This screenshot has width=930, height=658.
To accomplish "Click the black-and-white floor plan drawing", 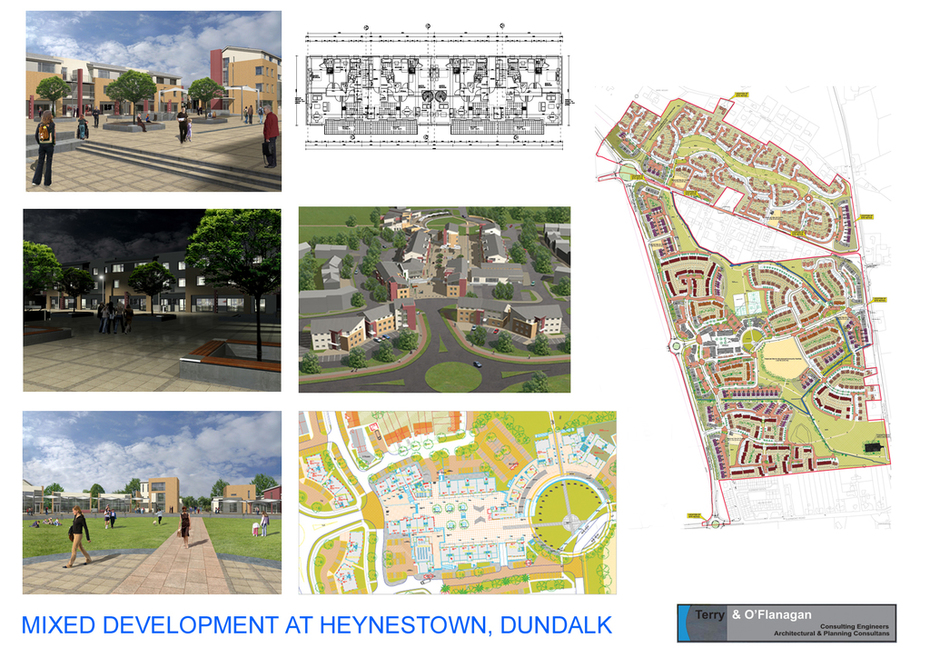I will coord(437,91).
